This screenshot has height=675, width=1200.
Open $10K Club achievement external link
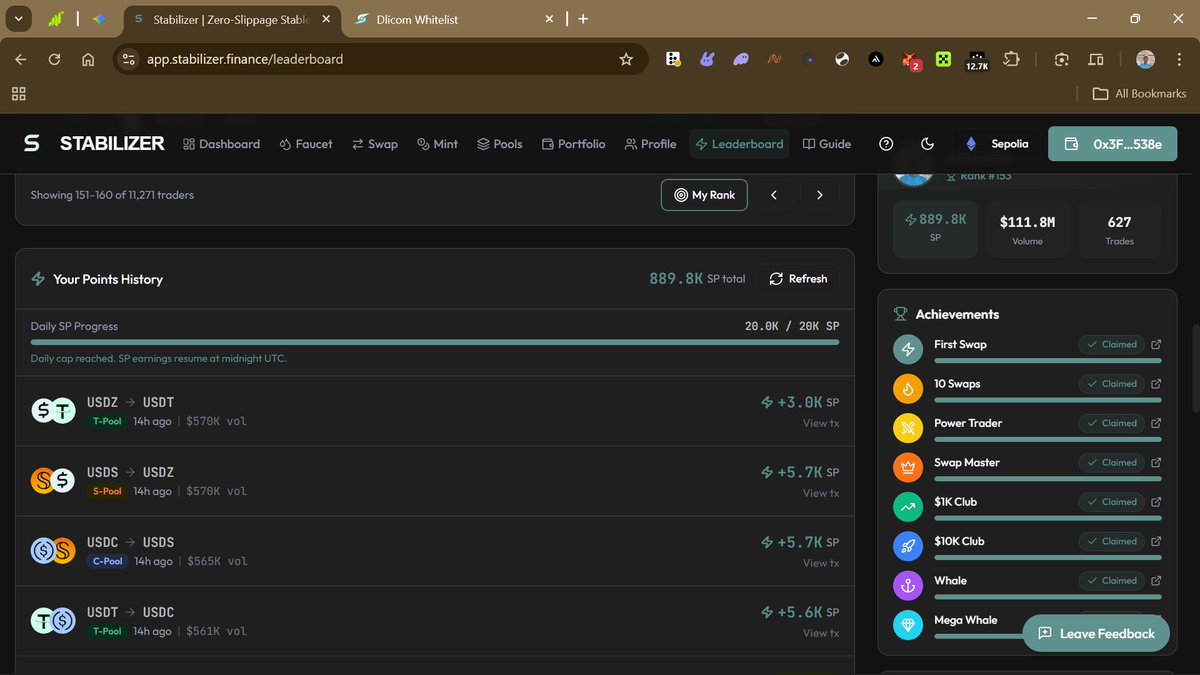[x=1156, y=541]
